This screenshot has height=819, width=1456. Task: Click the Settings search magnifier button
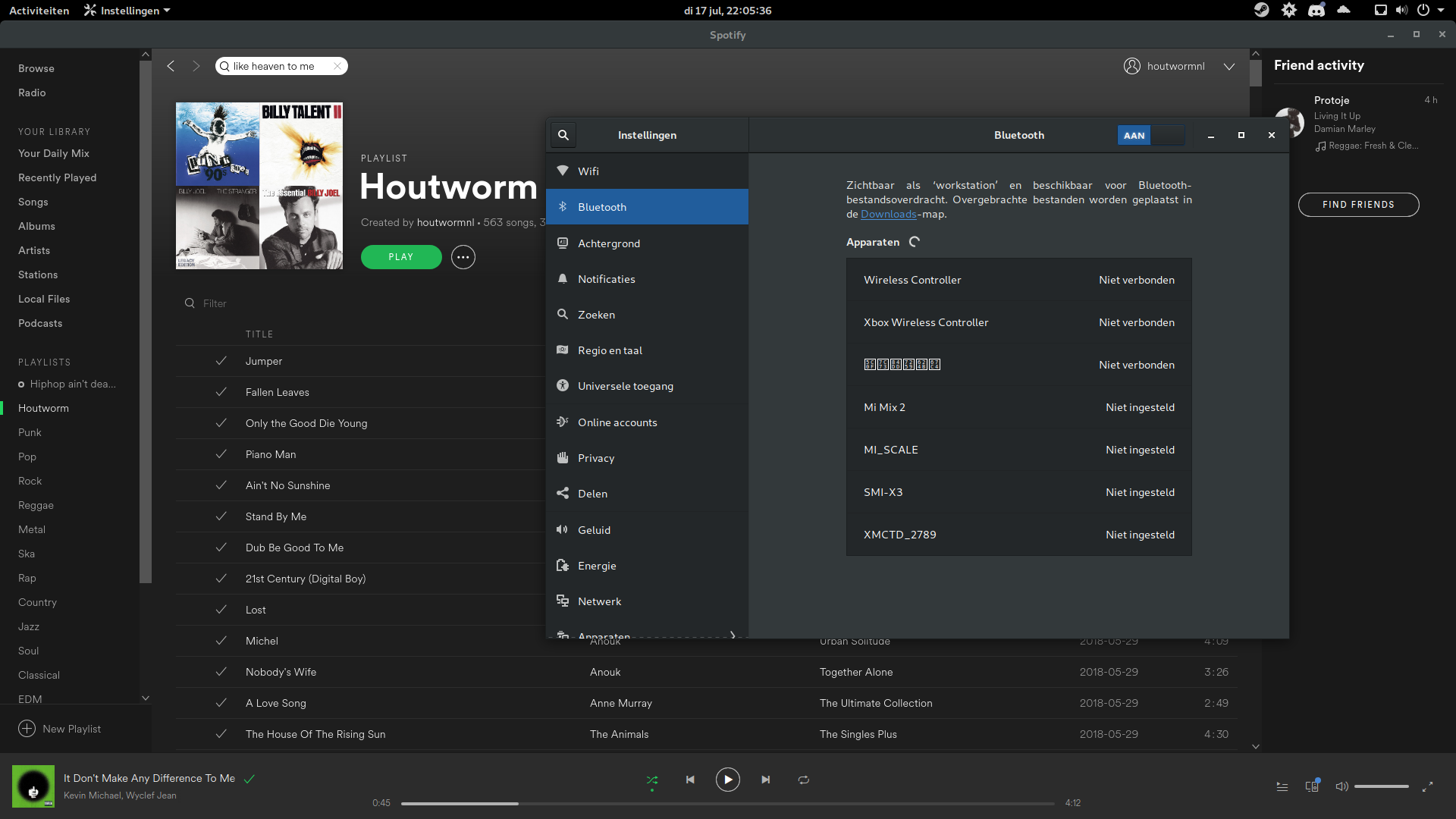coord(563,135)
